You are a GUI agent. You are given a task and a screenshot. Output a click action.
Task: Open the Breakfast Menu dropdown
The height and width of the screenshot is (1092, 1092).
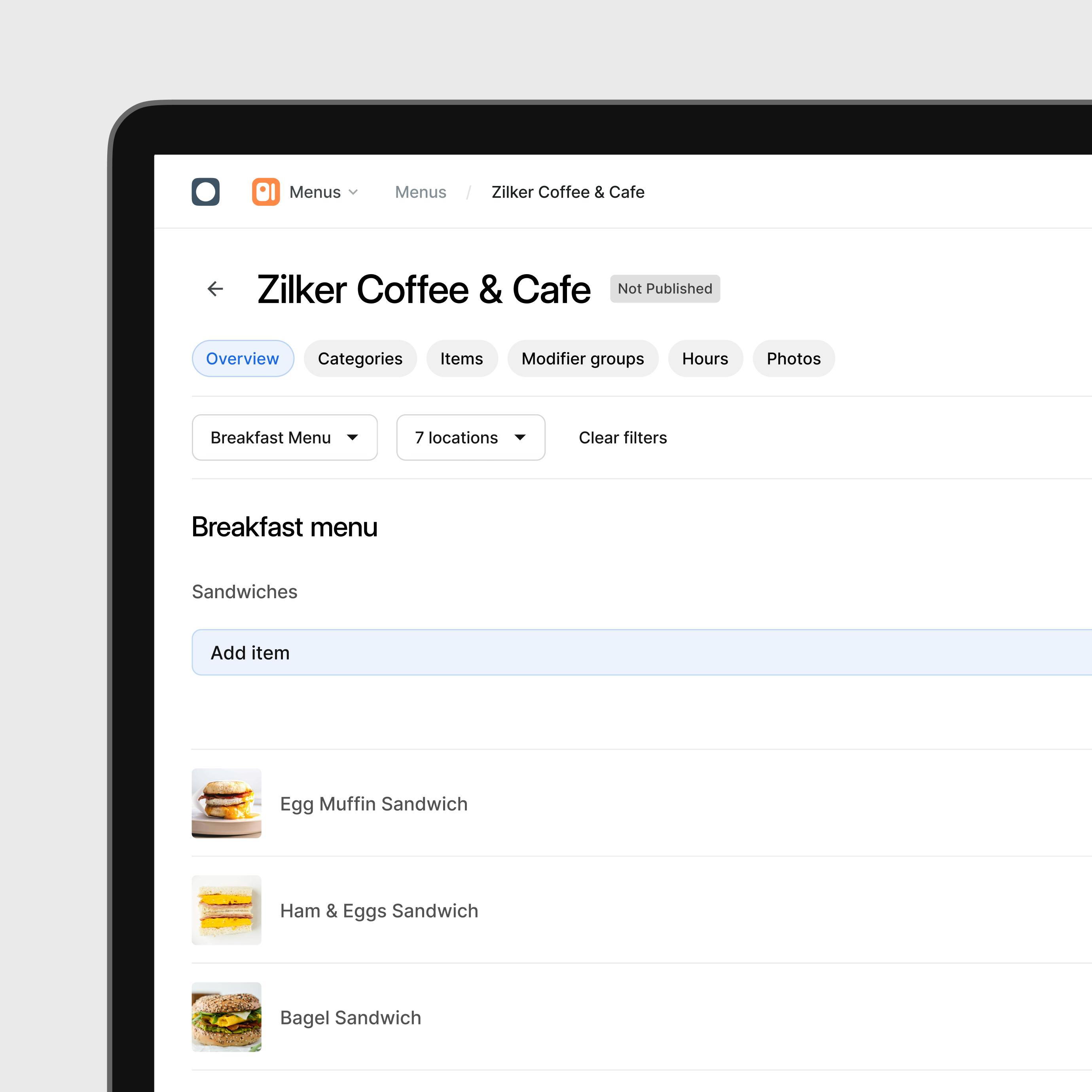(284, 438)
